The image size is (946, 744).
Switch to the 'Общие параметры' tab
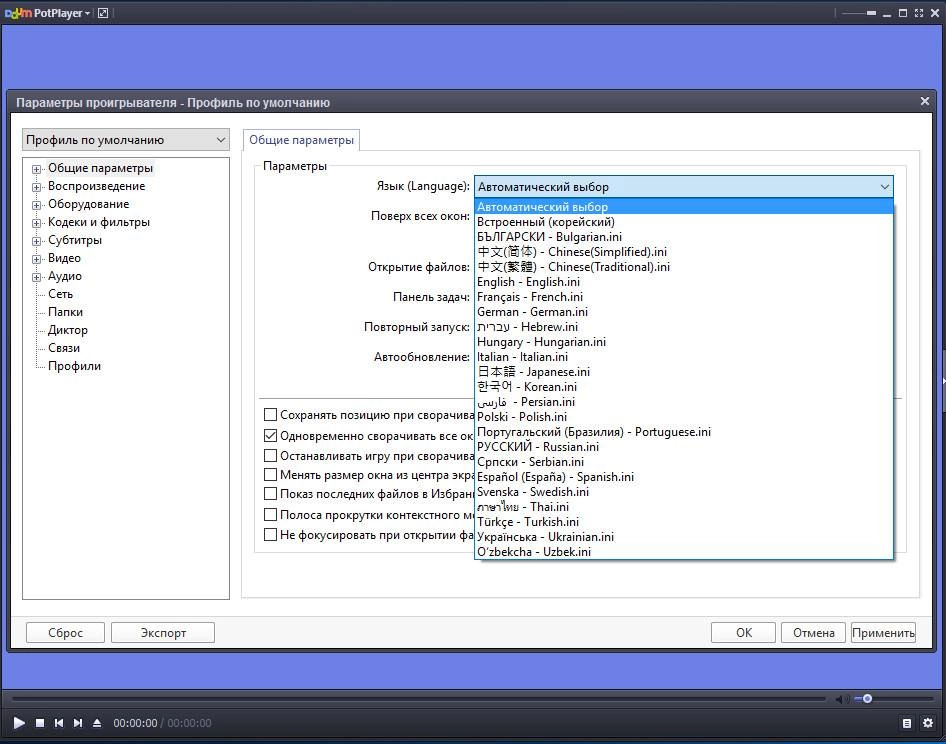(x=301, y=139)
